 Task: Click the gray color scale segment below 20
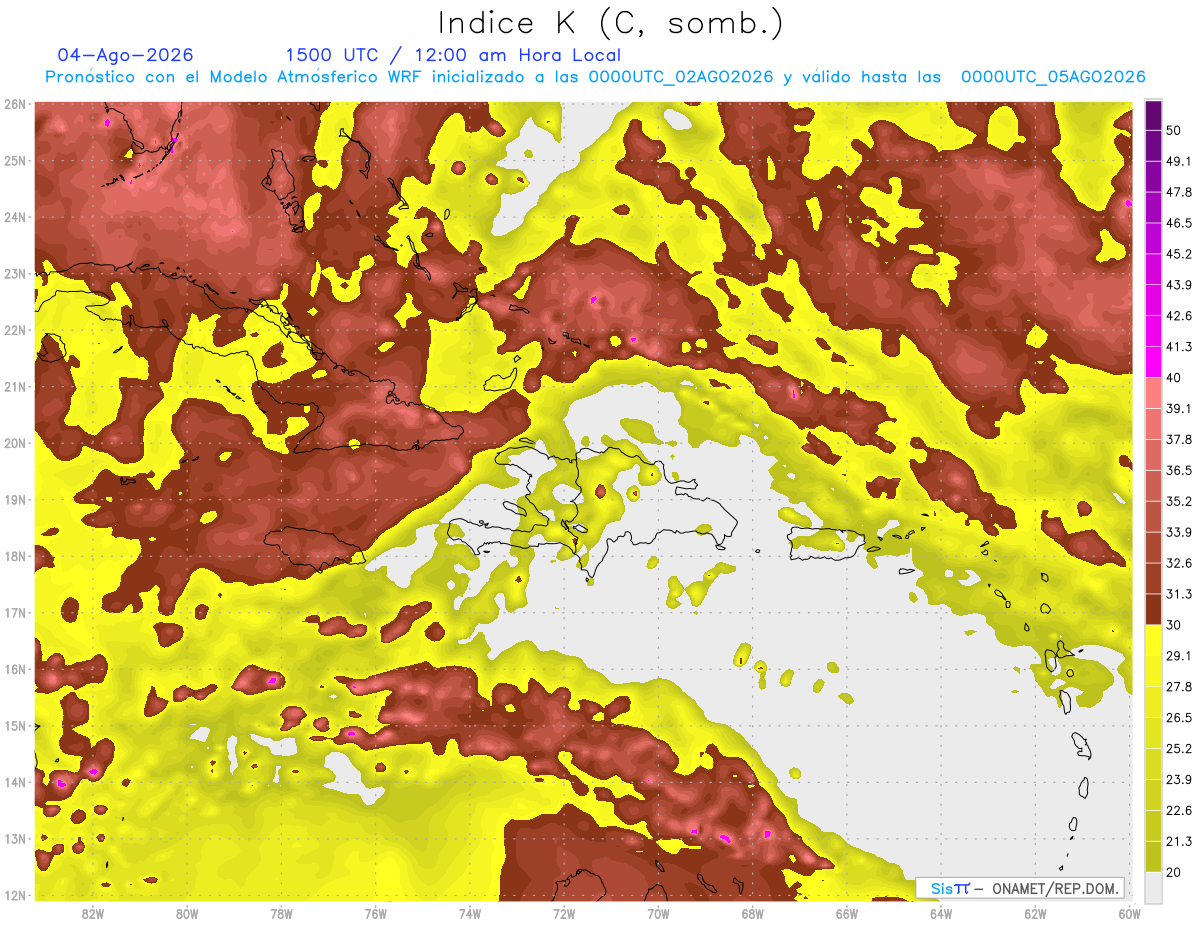point(1154,886)
